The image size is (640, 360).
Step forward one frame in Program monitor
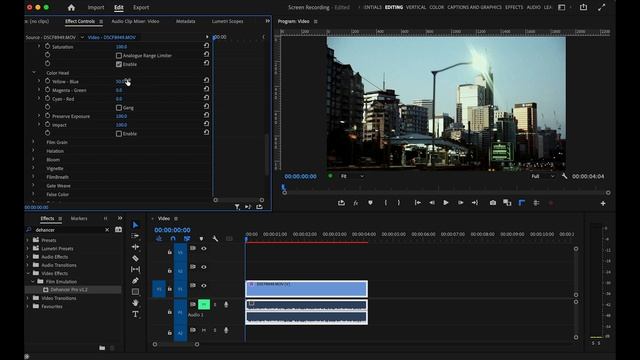(x=460, y=202)
